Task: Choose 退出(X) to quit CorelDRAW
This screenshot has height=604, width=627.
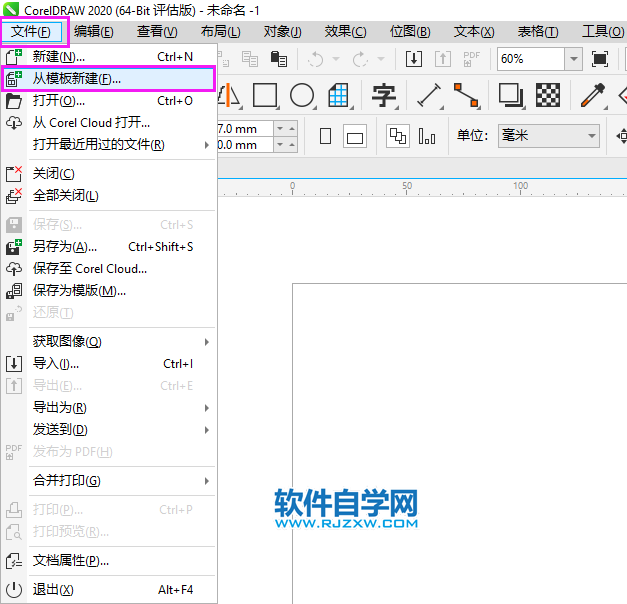Action: 109,590
